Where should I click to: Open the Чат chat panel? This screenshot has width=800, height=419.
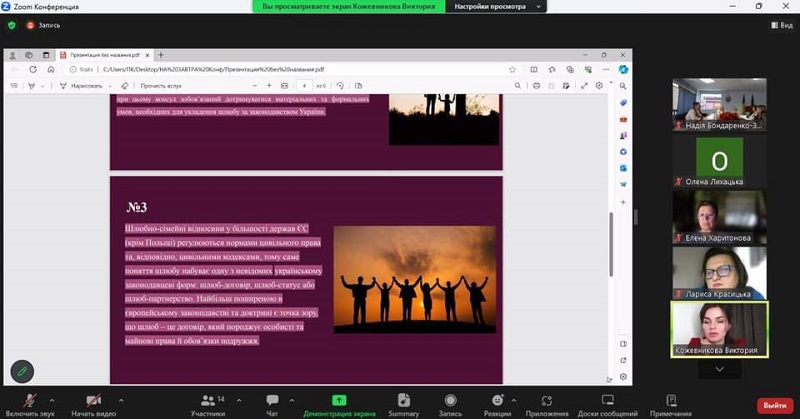point(272,401)
